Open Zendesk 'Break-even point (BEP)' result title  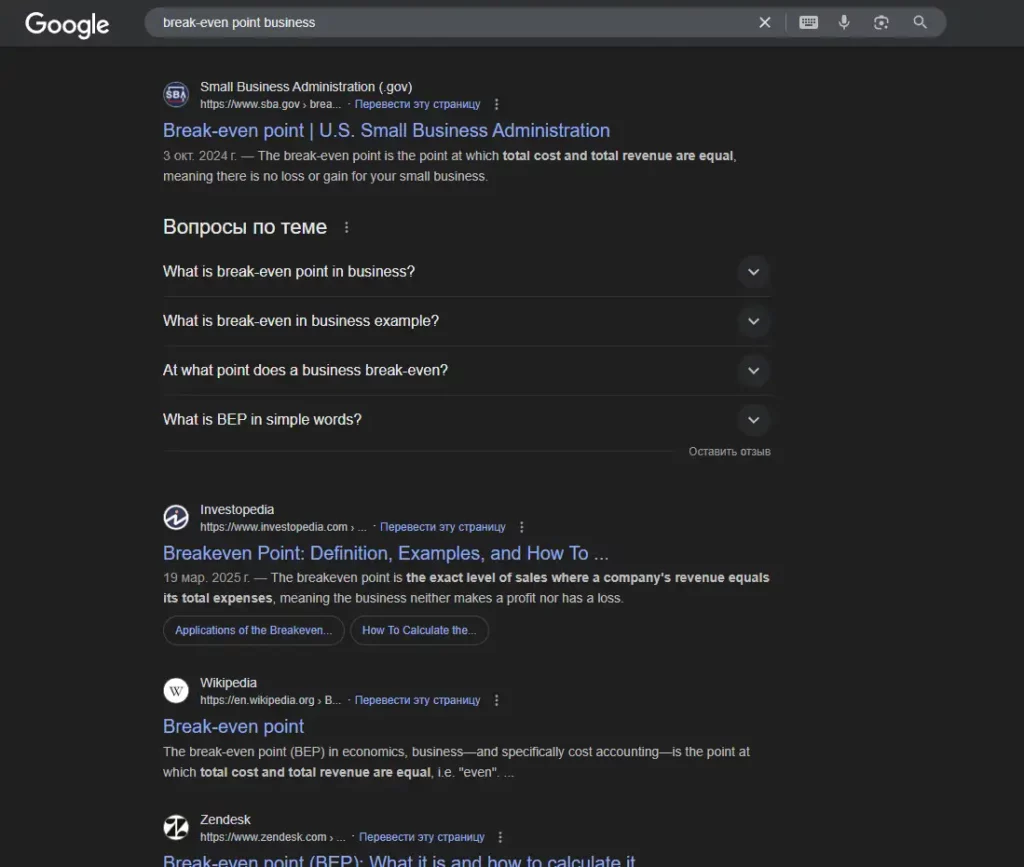click(x=398, y=860)
